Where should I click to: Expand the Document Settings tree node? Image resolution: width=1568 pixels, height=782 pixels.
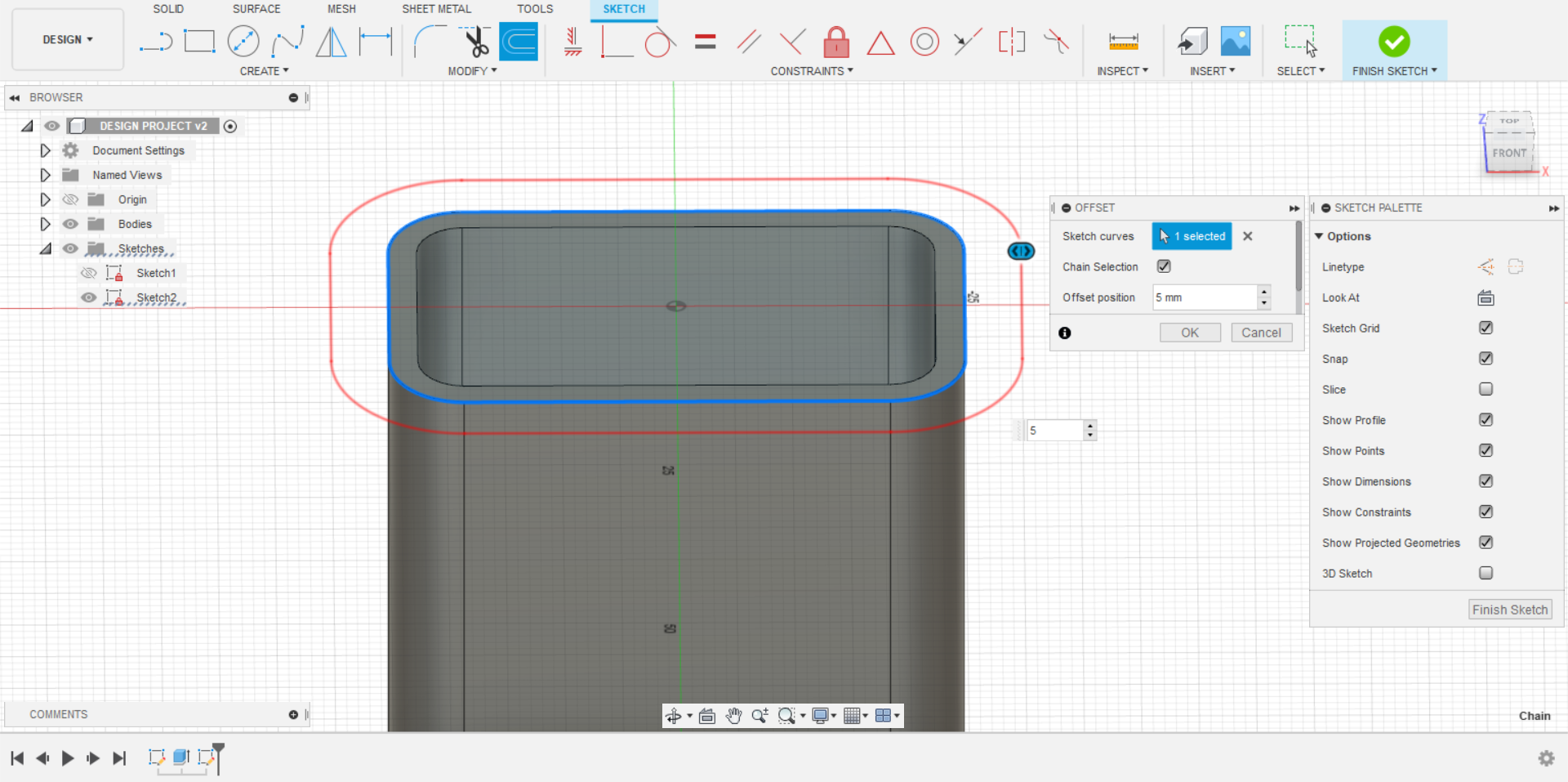click(45, 150)
